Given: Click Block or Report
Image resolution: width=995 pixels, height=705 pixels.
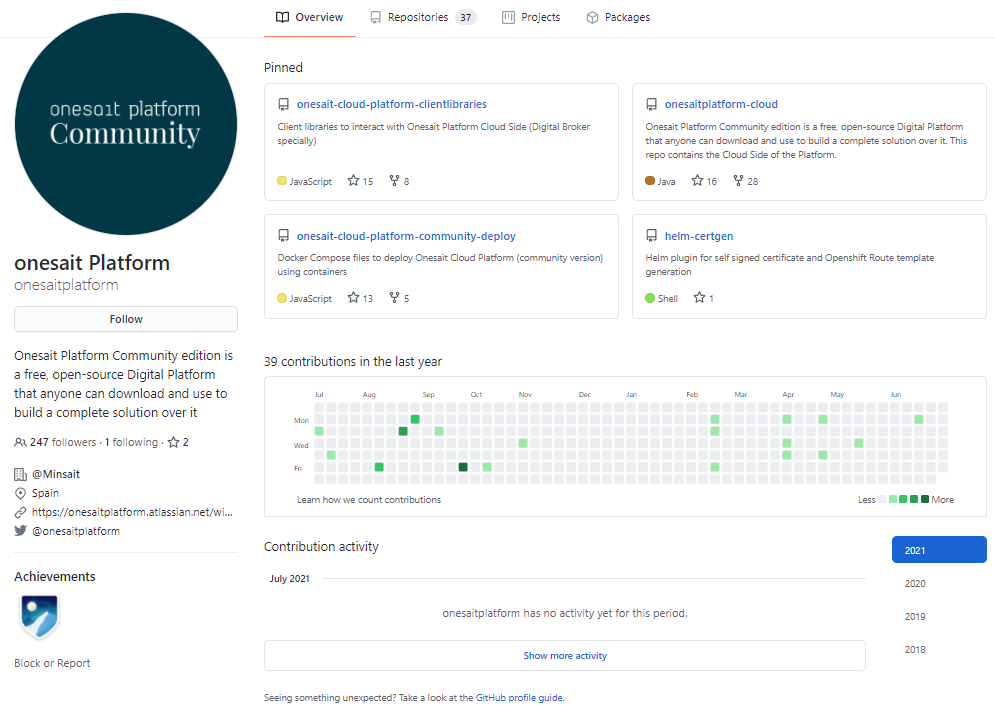Looking at the screenshot, I should 52,663.
